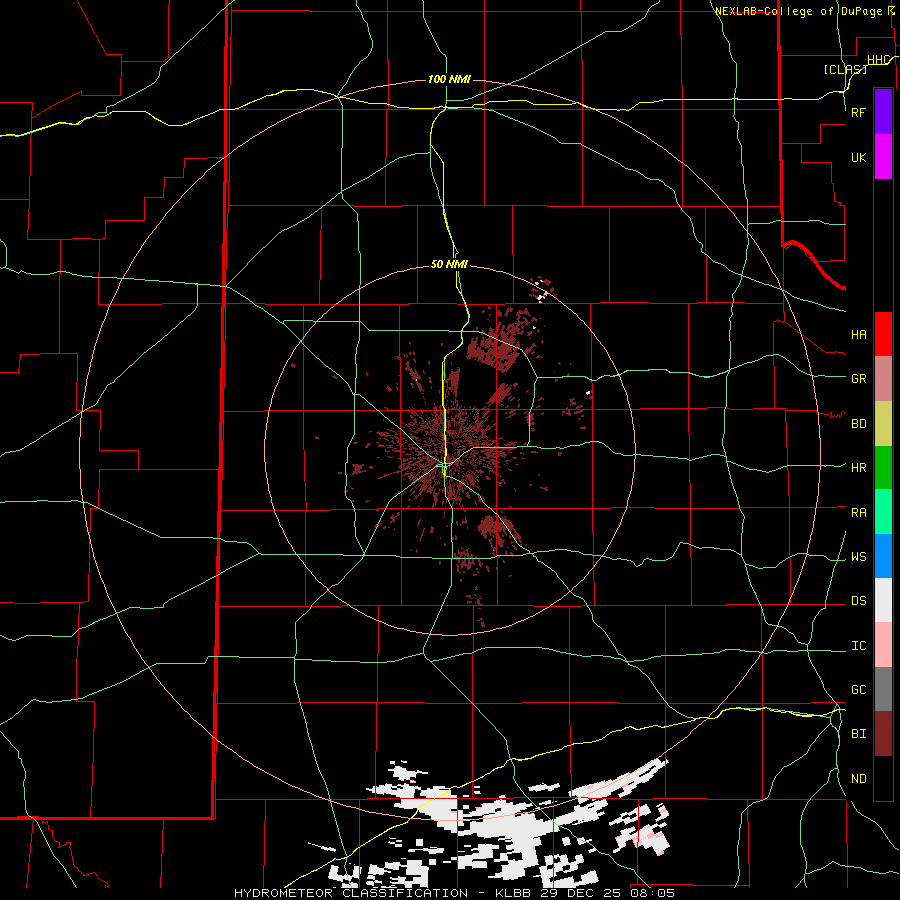Screen dimensions: 900x900
Task: Click the DS white color swatch
Action: coord(883,600)
